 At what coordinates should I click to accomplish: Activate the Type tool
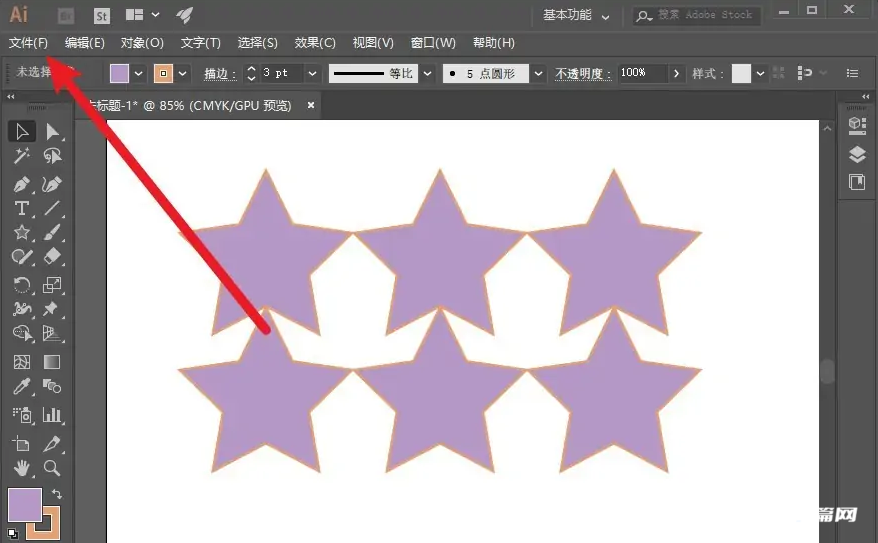click(22, 208)
